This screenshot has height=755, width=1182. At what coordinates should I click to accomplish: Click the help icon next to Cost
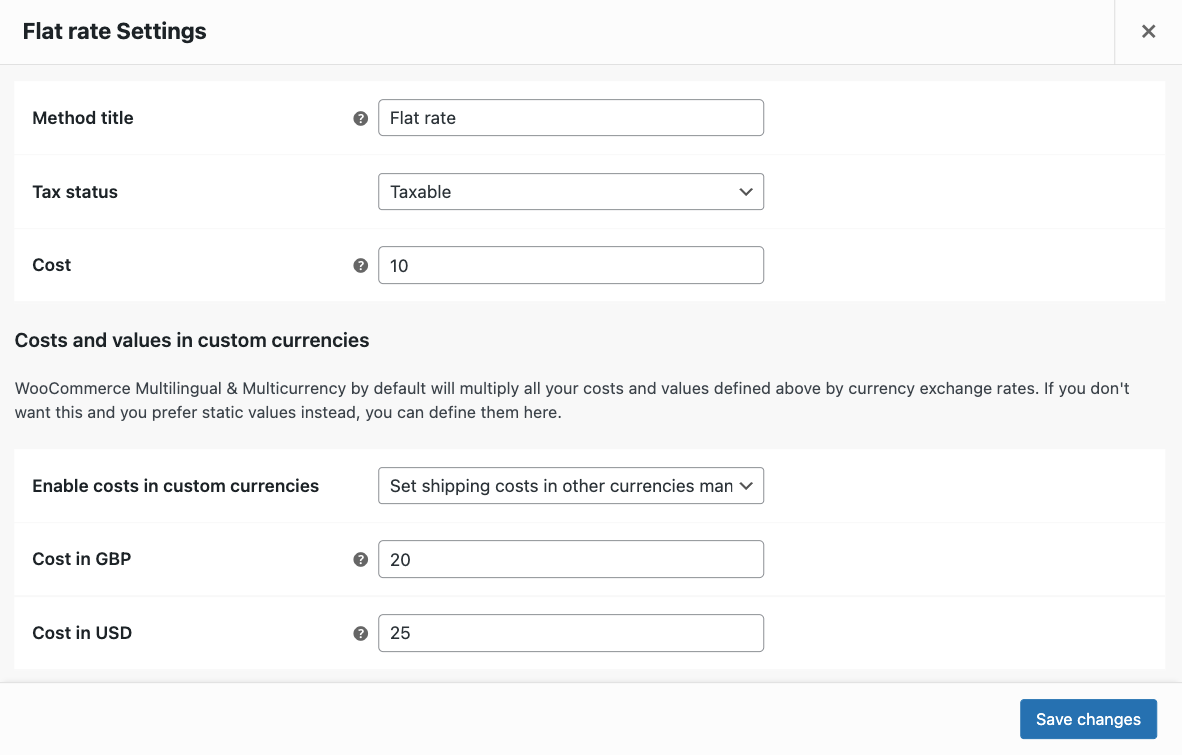(x=360, y=264)
